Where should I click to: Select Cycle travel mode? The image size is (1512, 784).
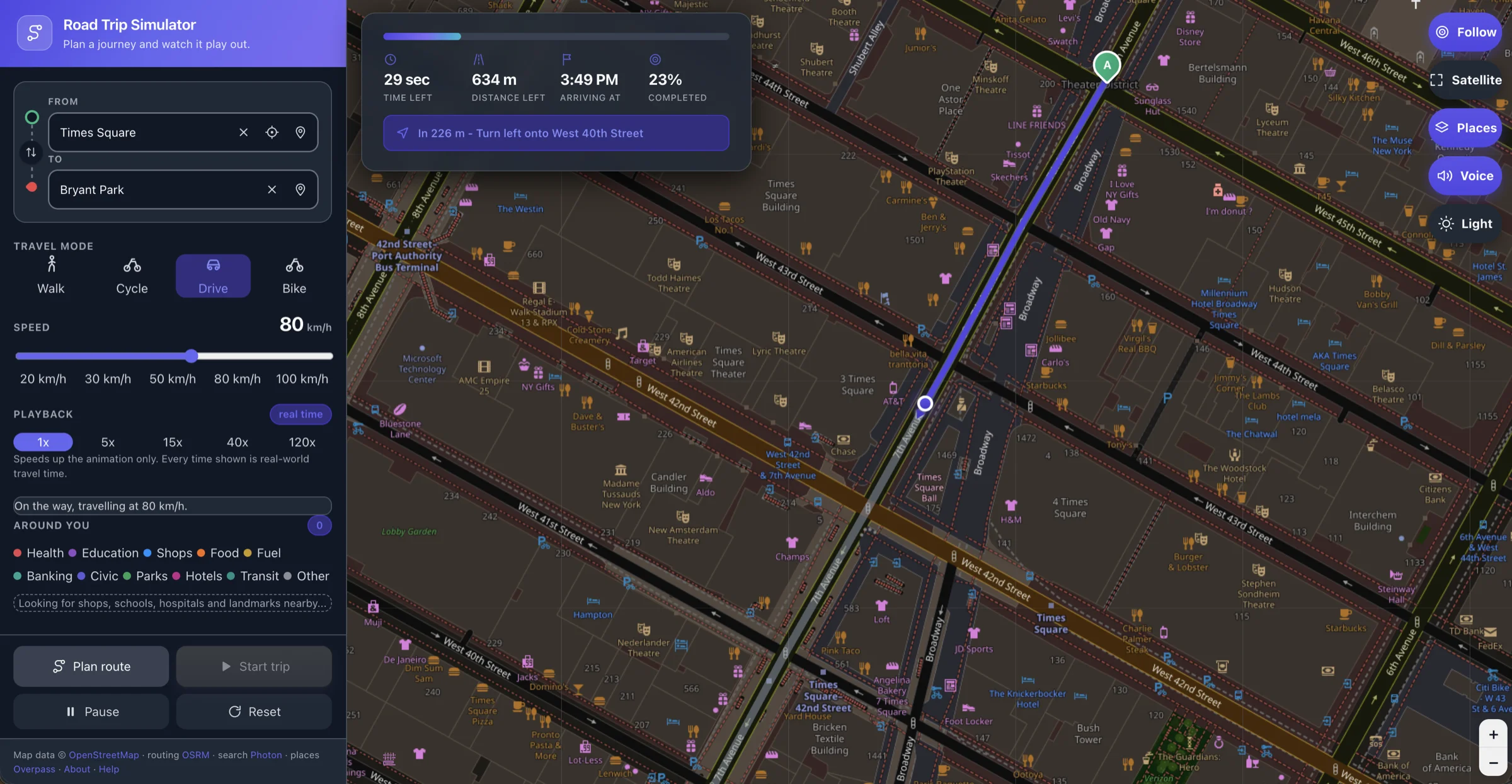(132, 276)
